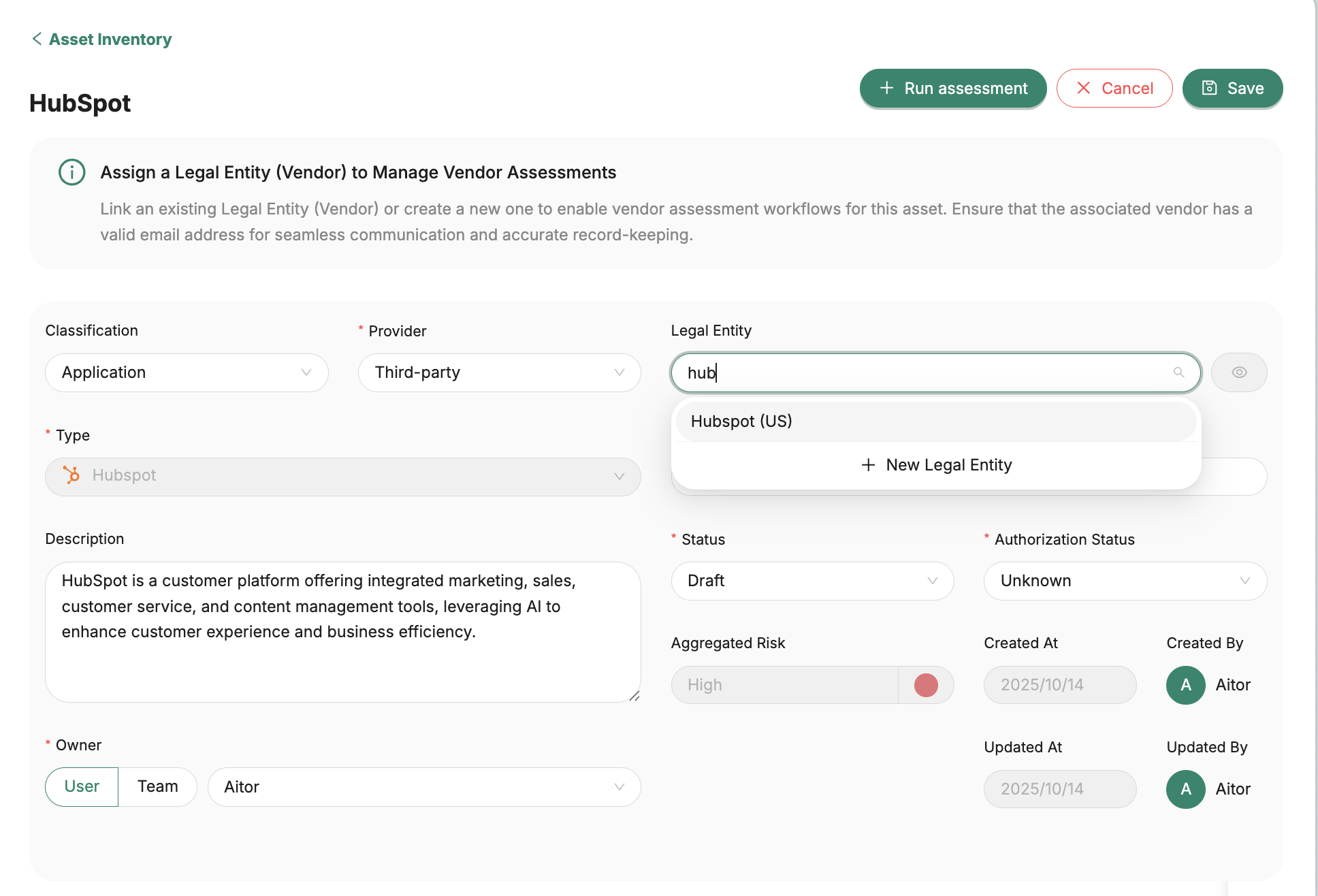Switch owner type to Team
This screenshot has height=896, width=1318.
(x=157, y=786)
